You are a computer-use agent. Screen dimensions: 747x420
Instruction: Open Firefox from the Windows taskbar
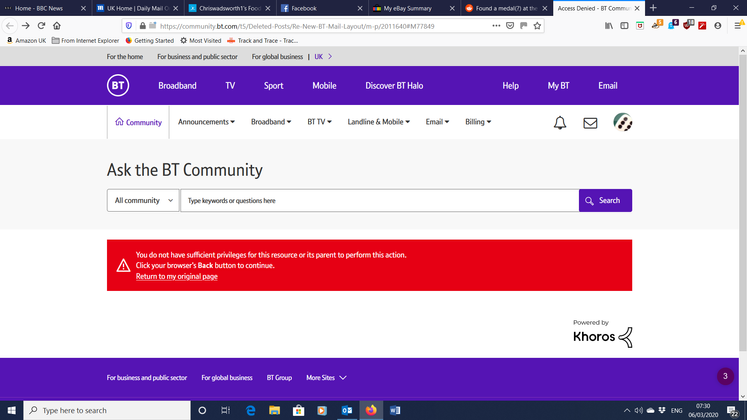pos(371,410)
